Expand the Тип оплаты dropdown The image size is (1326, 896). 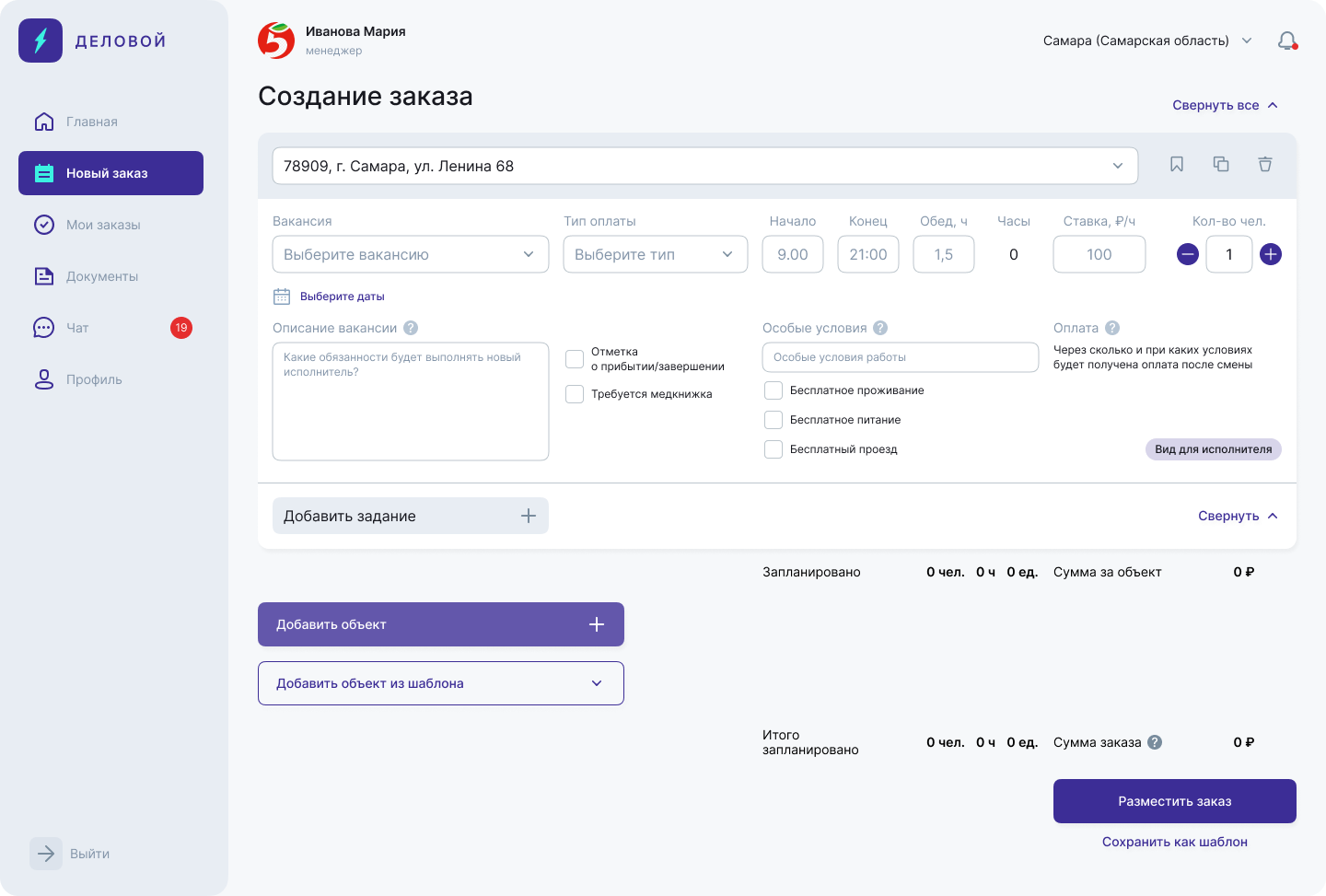[x=655, y=254]
